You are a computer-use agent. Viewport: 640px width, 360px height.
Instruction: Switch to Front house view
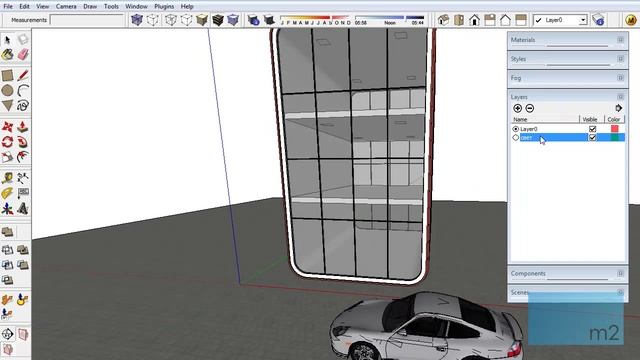click(x=474, y=20)
